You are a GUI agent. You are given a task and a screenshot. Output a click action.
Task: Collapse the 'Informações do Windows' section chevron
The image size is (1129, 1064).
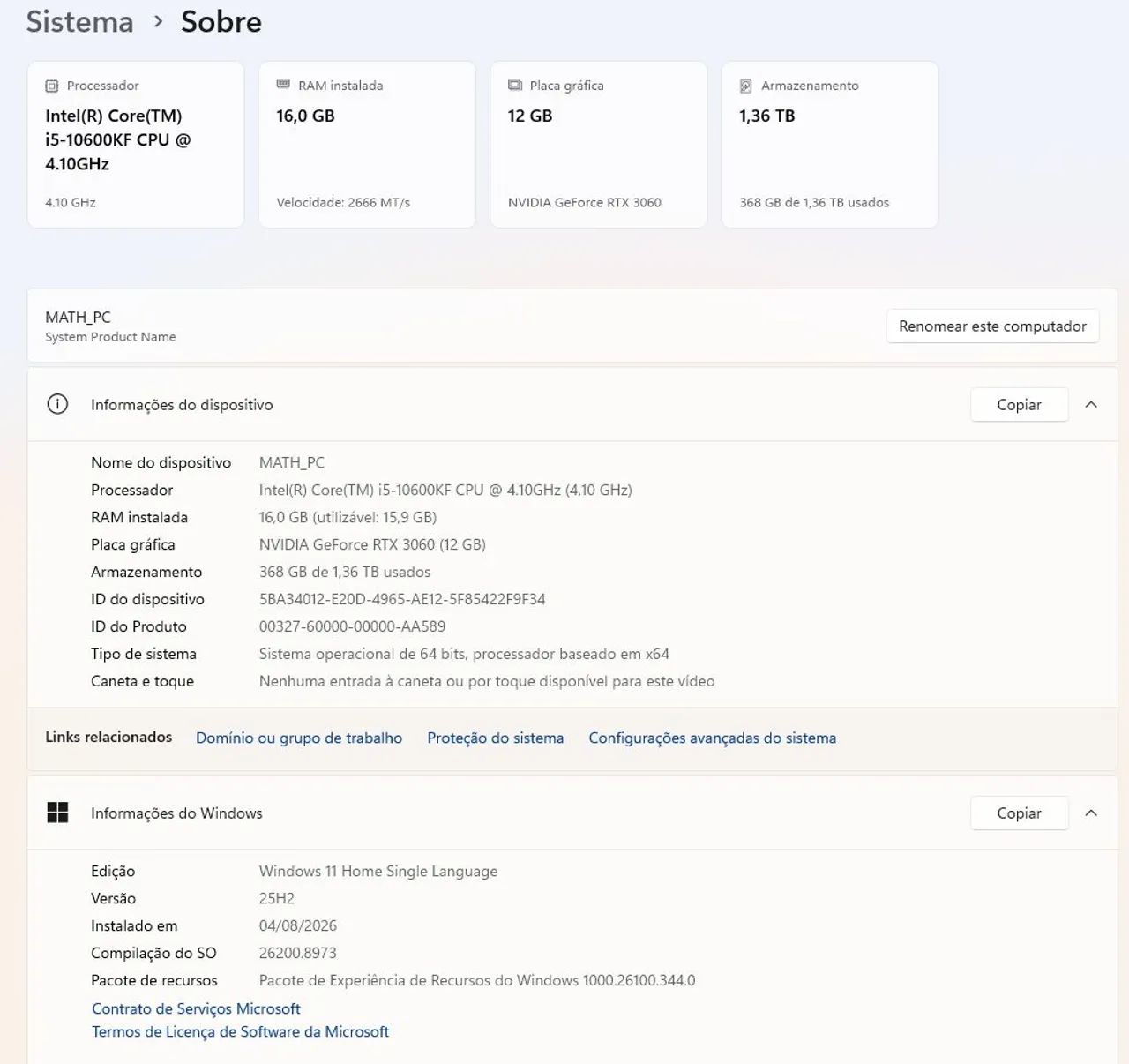pos(1091,813)
